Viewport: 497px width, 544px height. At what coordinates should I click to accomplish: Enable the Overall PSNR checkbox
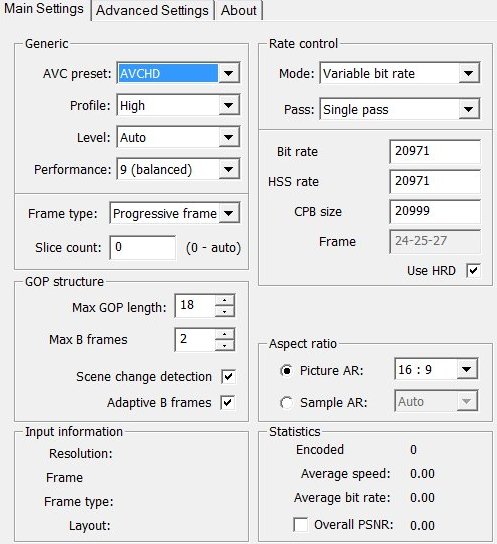300,525
